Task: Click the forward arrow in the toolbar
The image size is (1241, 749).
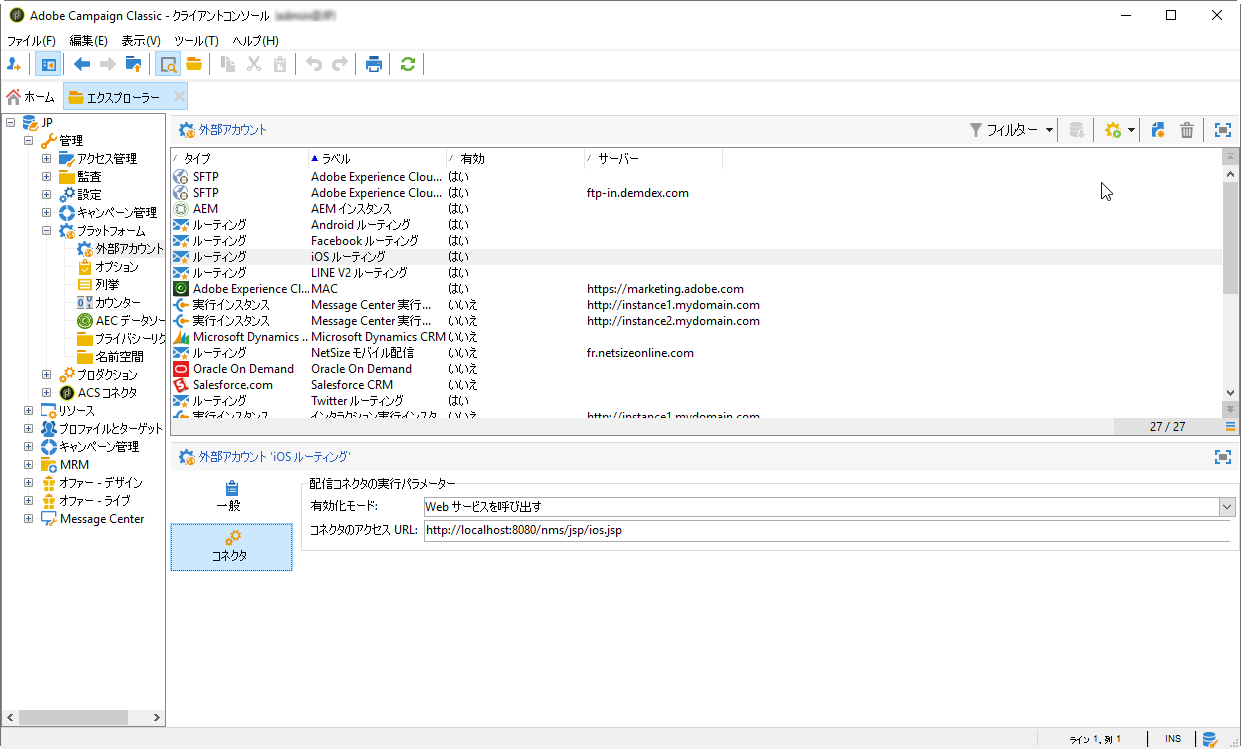Action: (107, 64)
